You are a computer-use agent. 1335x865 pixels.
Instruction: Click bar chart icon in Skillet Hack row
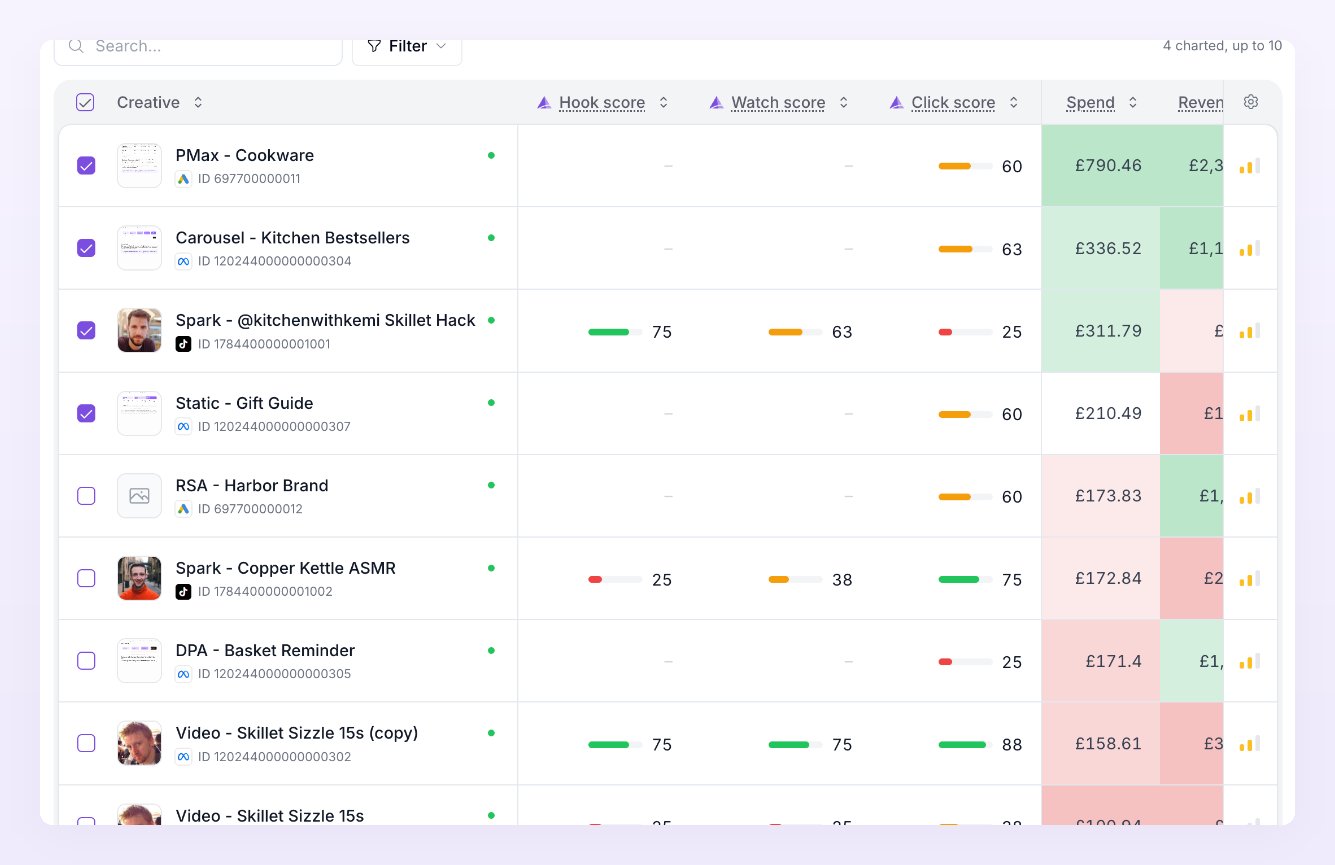click(x=1250, y=331)
